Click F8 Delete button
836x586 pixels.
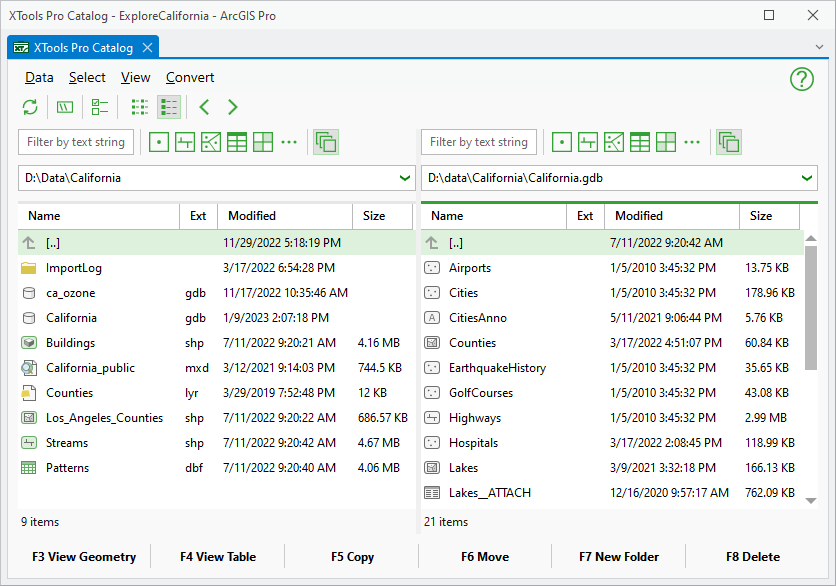pyautogui.click(x=753, y=557)
